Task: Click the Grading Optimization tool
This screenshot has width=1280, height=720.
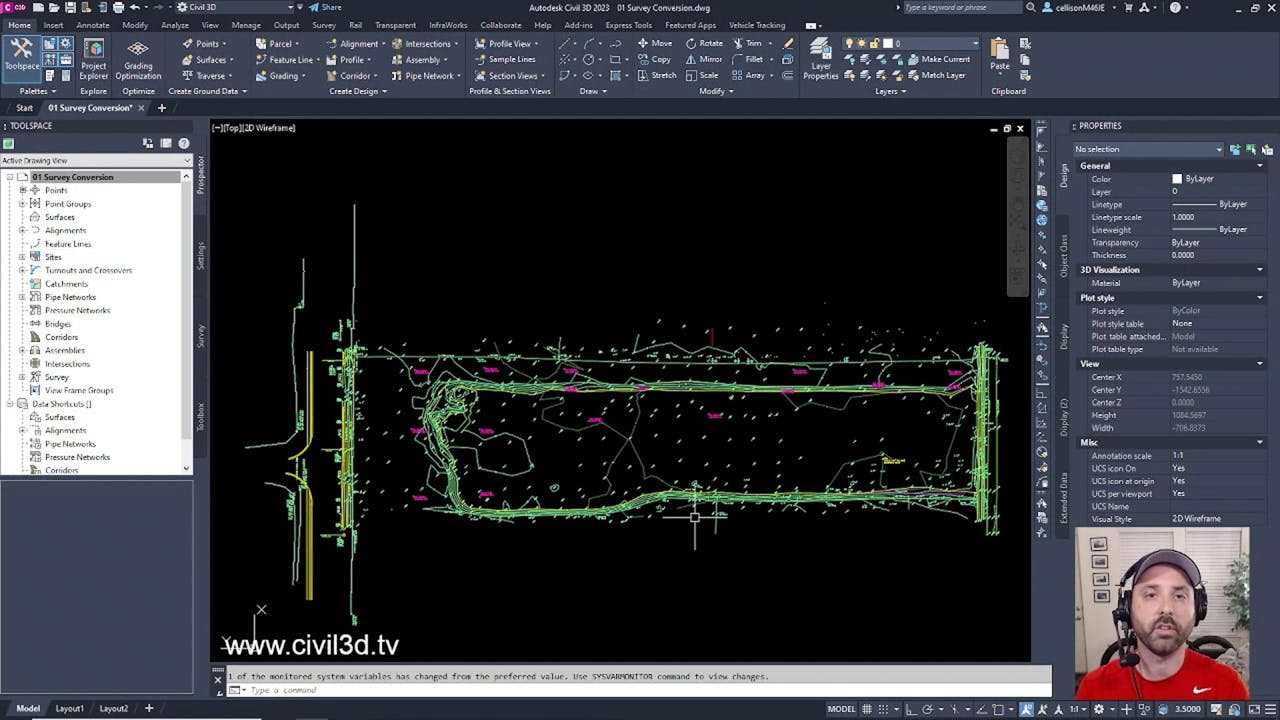Action: click(138, 59)
